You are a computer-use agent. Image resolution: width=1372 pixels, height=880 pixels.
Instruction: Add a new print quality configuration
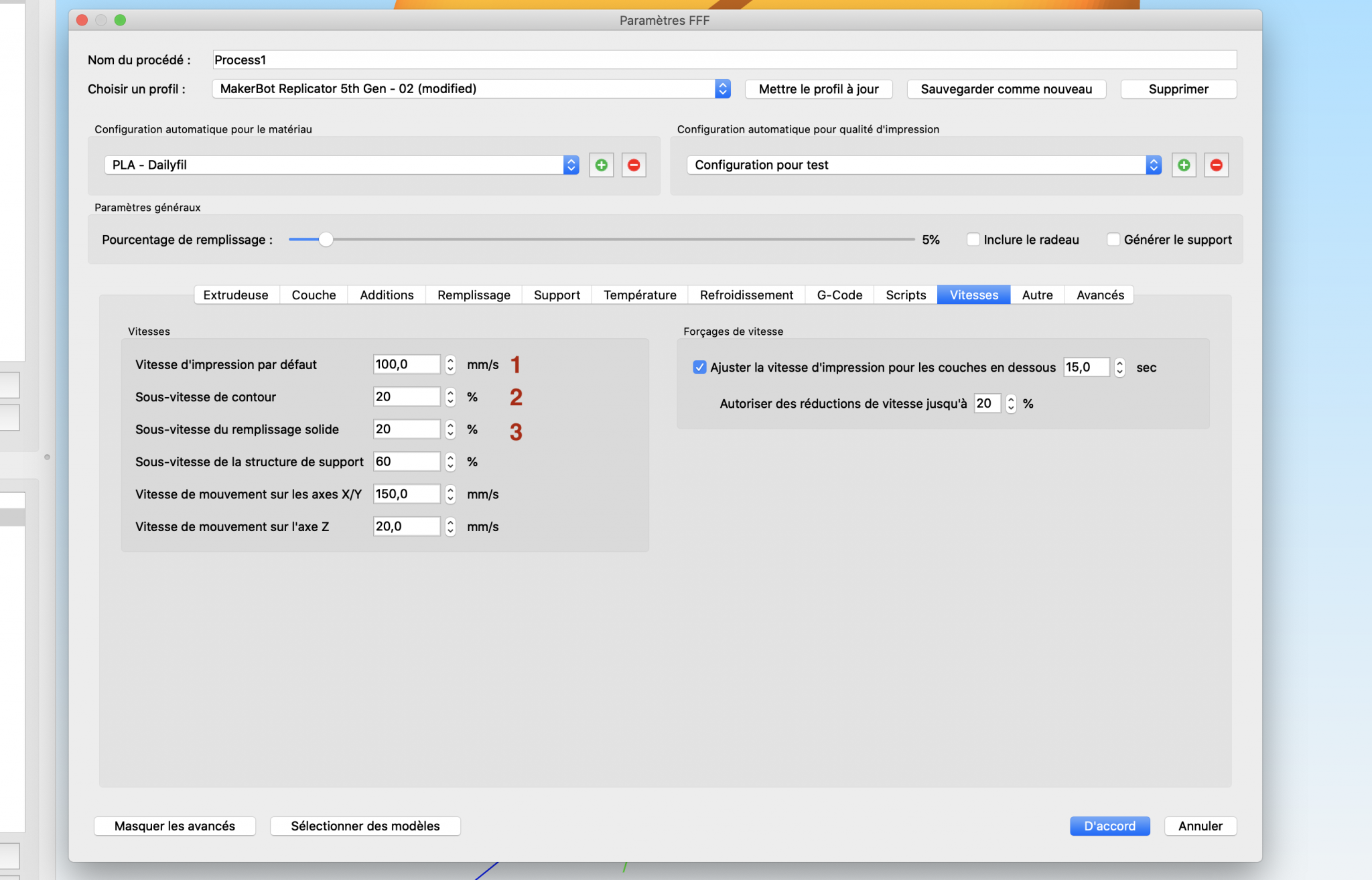tap(1184, 165)
